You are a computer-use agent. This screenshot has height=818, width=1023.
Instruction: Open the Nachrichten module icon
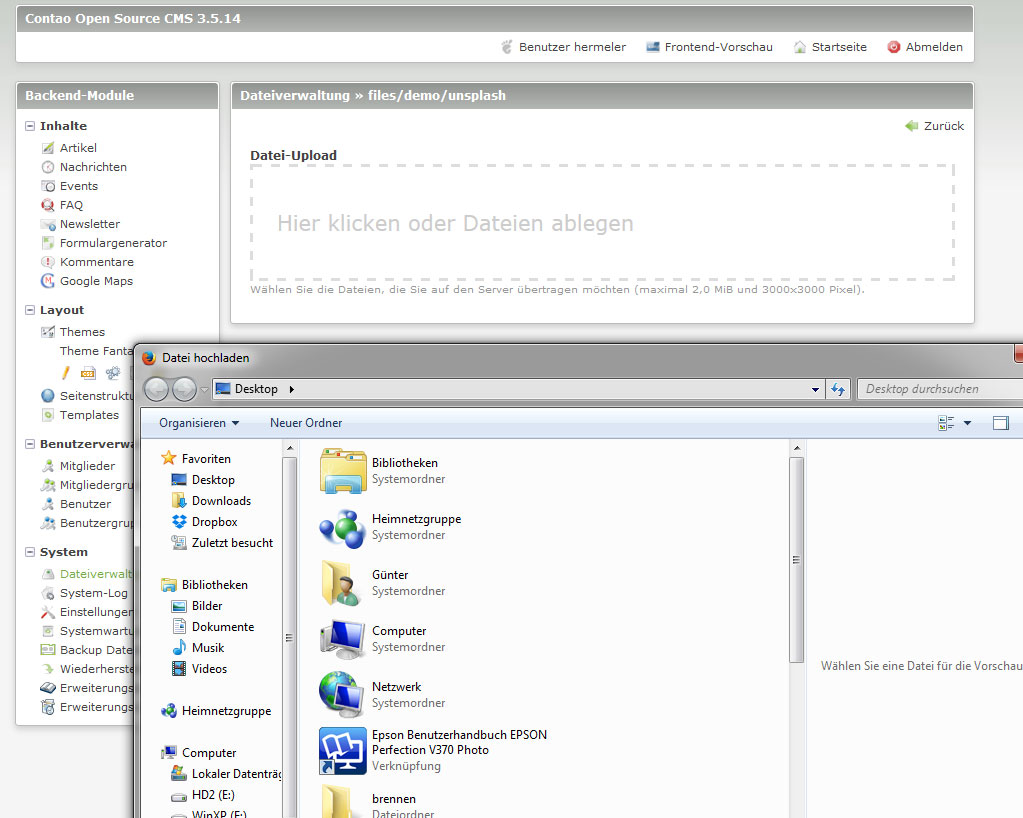click(48, 167)
